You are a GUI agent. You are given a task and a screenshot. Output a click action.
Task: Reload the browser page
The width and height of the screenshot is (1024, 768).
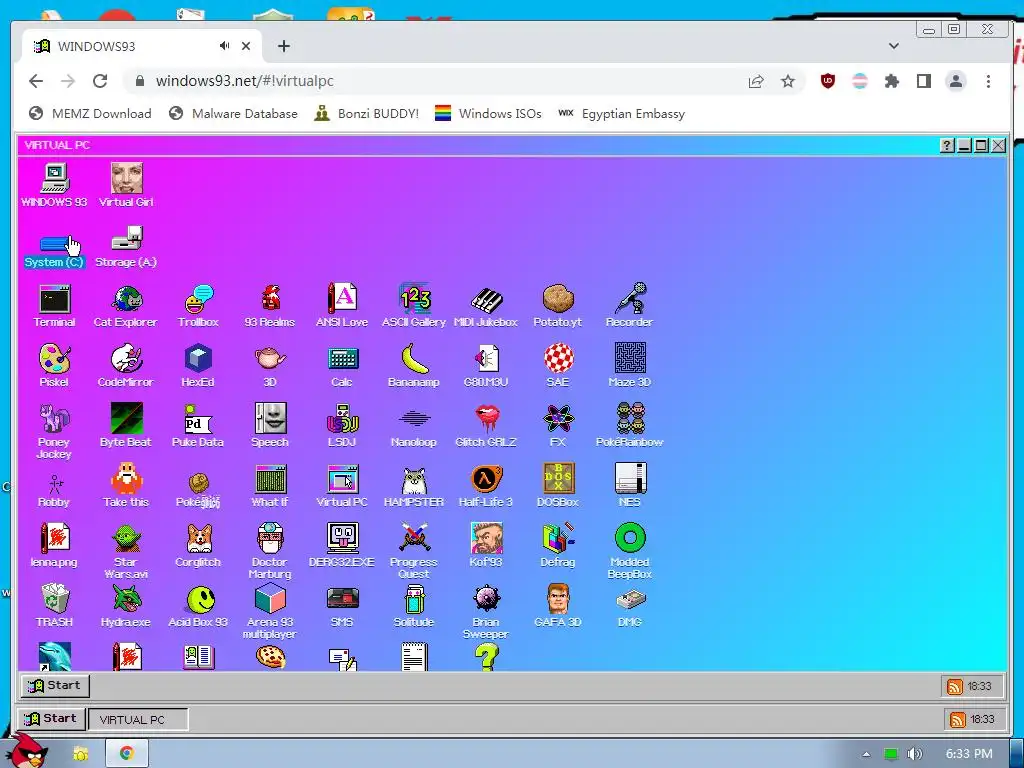tap(100, 81)
